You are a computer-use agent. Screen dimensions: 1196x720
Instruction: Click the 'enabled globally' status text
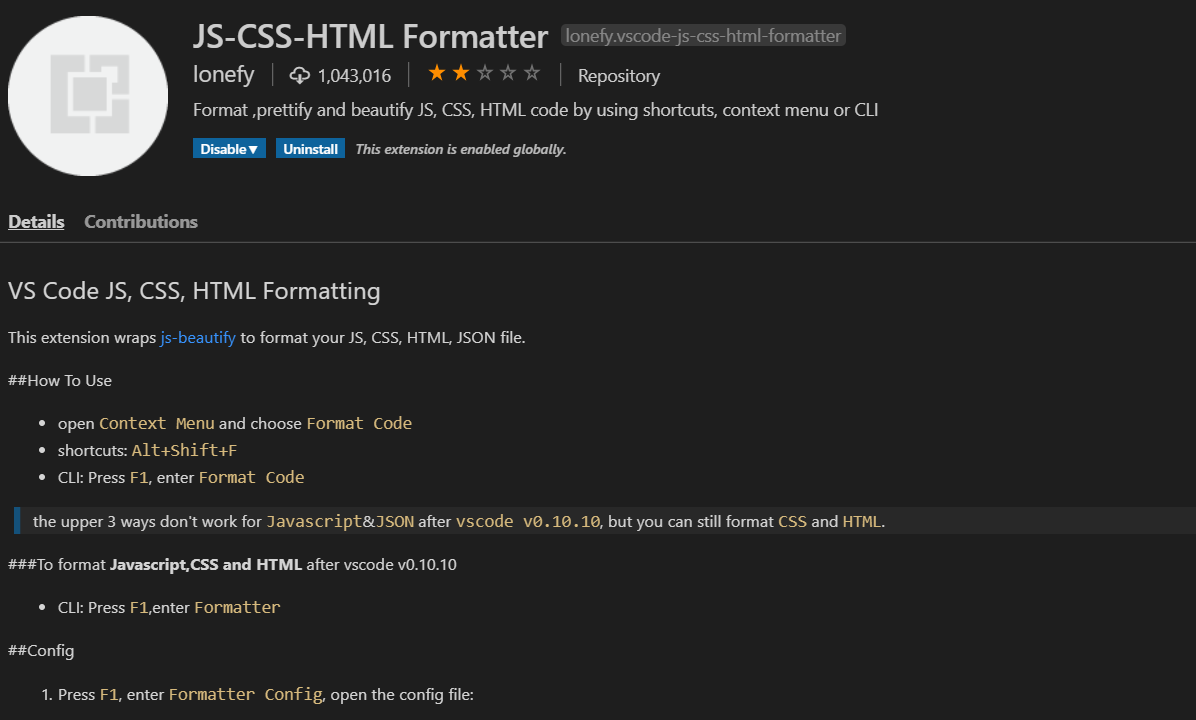coord(461,150)
